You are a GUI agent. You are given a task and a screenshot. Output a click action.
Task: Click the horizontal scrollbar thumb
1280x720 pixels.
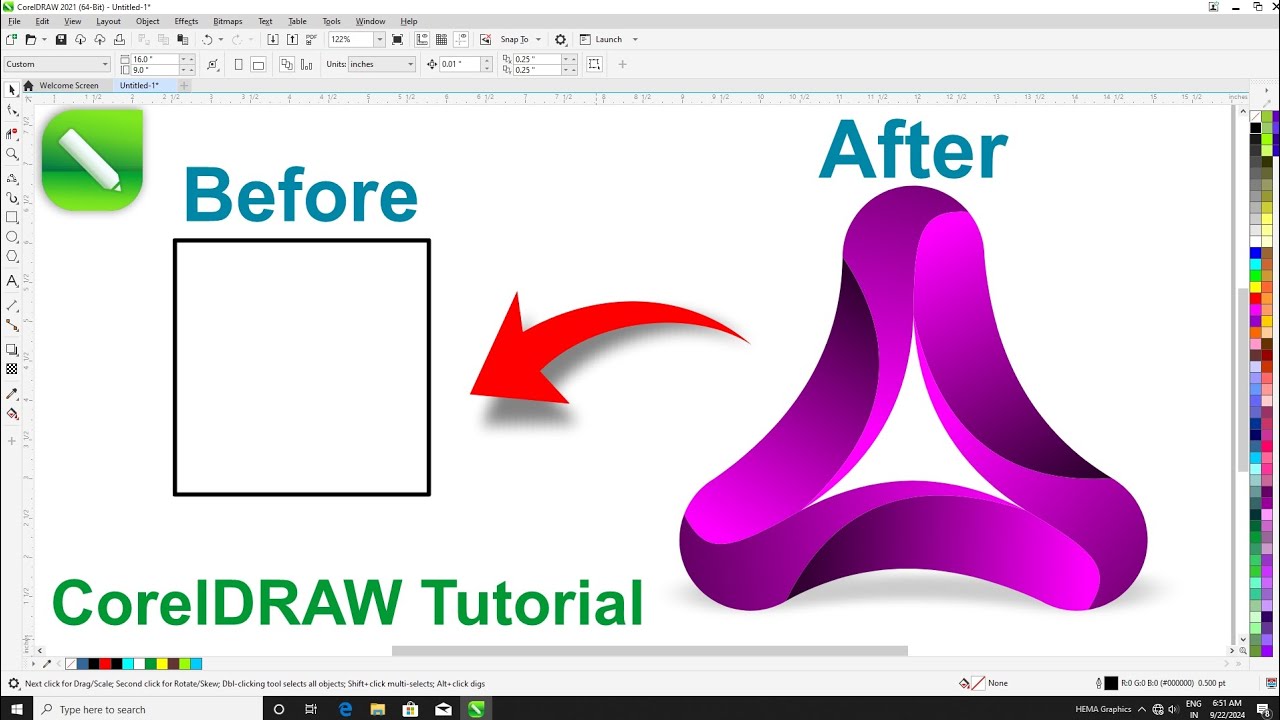coord(650,651)
